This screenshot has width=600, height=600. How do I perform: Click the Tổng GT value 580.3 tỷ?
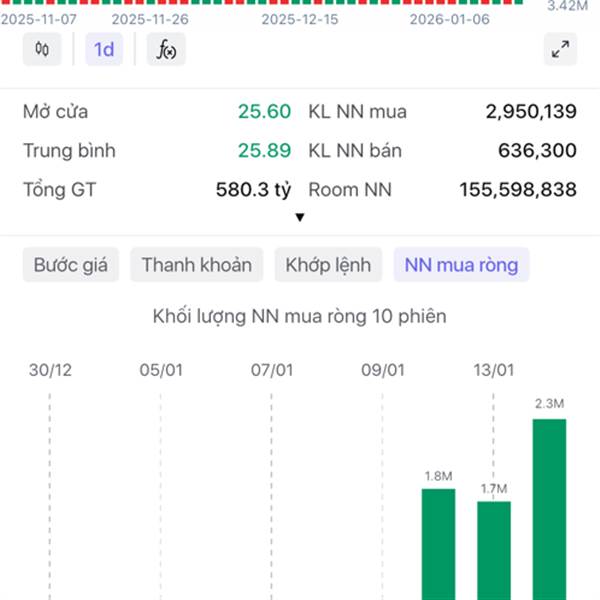[253, 190]
